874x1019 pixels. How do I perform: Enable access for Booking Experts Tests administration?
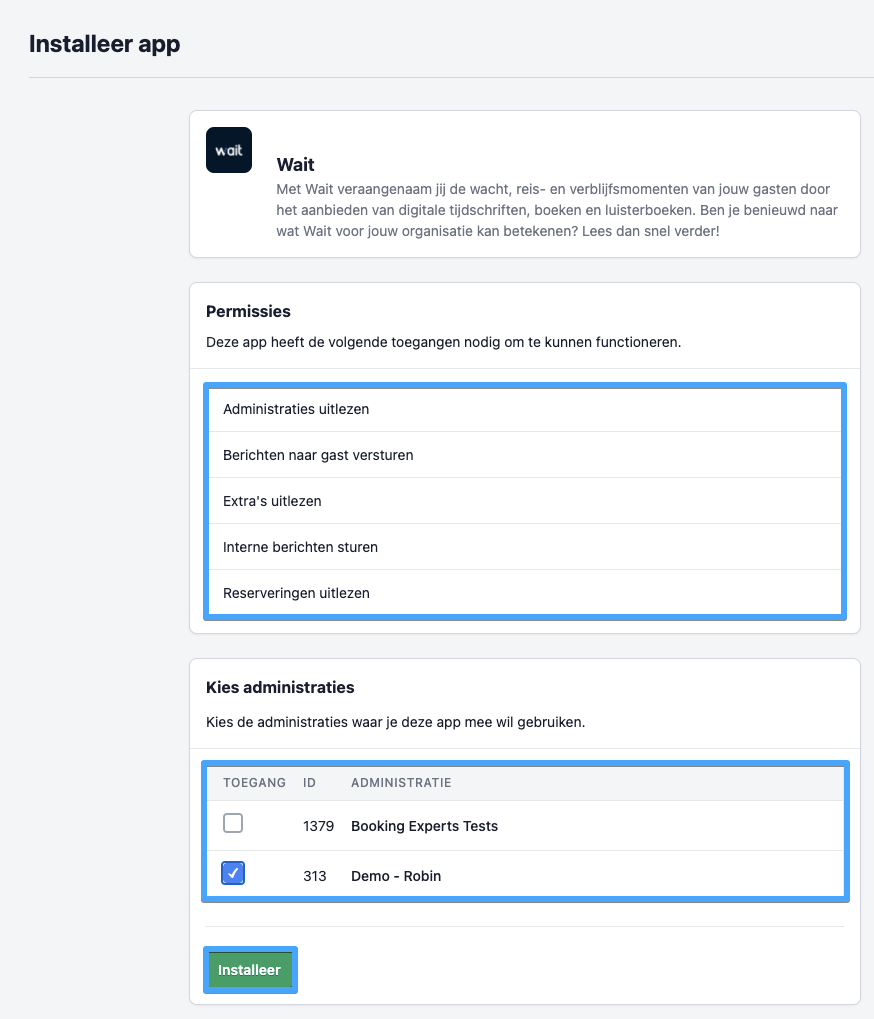pos(232,823)
